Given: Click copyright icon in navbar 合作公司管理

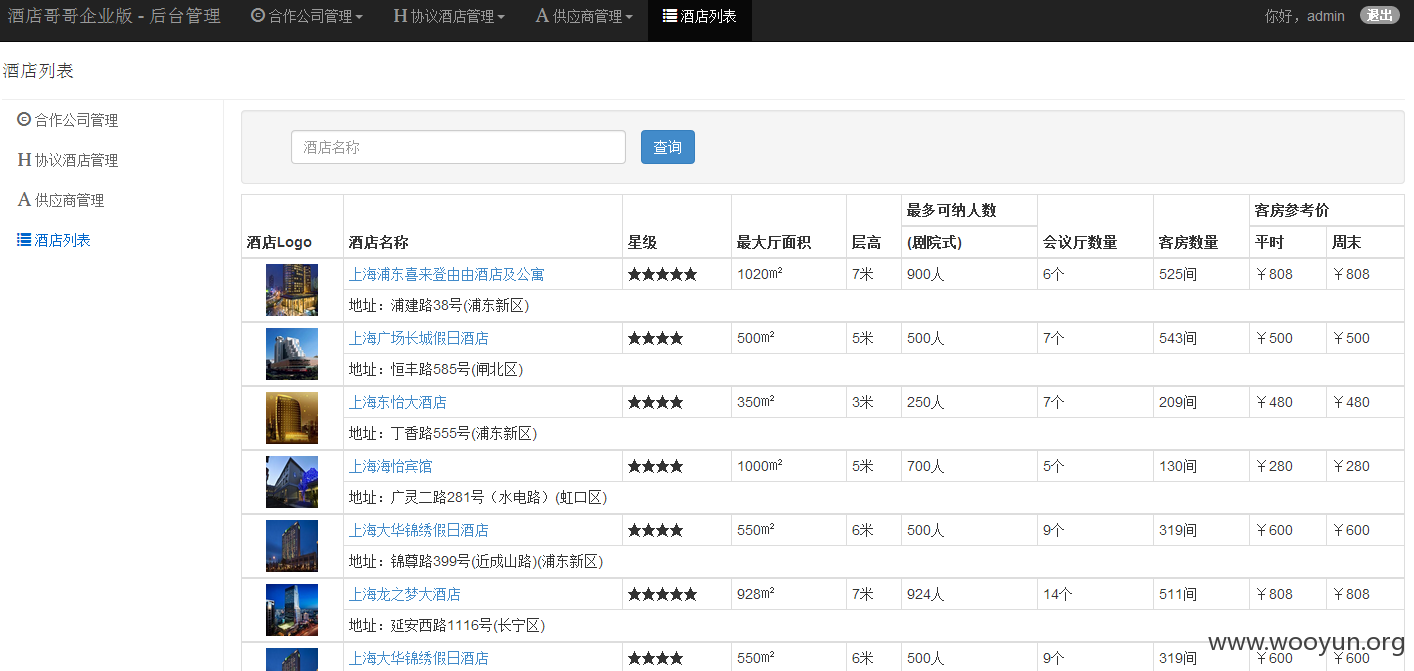Looking at the screenshot, I should tap(258, 16).
